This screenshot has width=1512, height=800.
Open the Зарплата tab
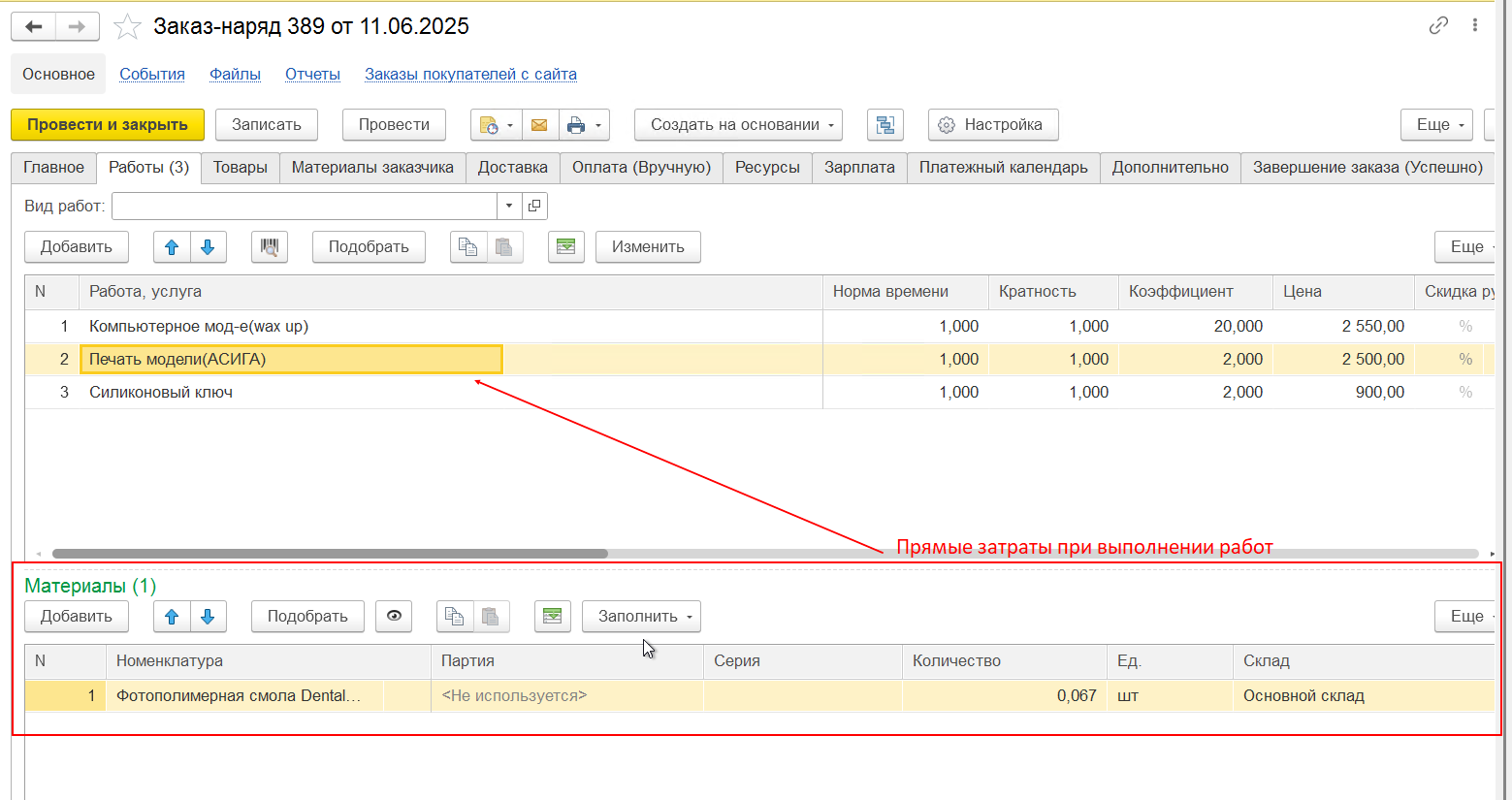pos(859,168)
